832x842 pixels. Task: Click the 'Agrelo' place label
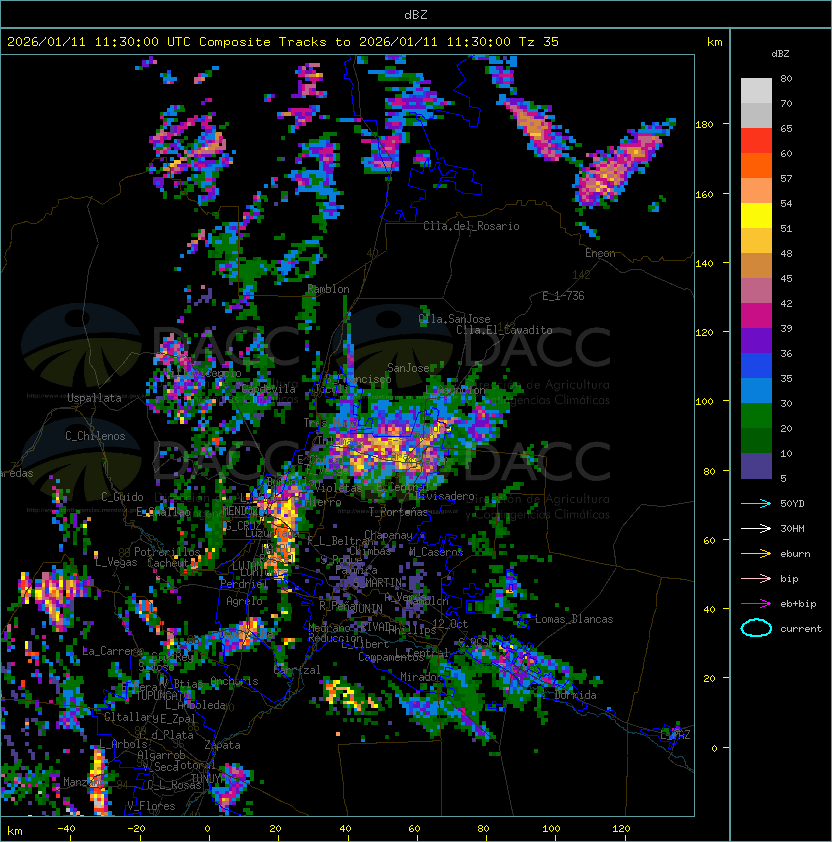coord(244,601)
